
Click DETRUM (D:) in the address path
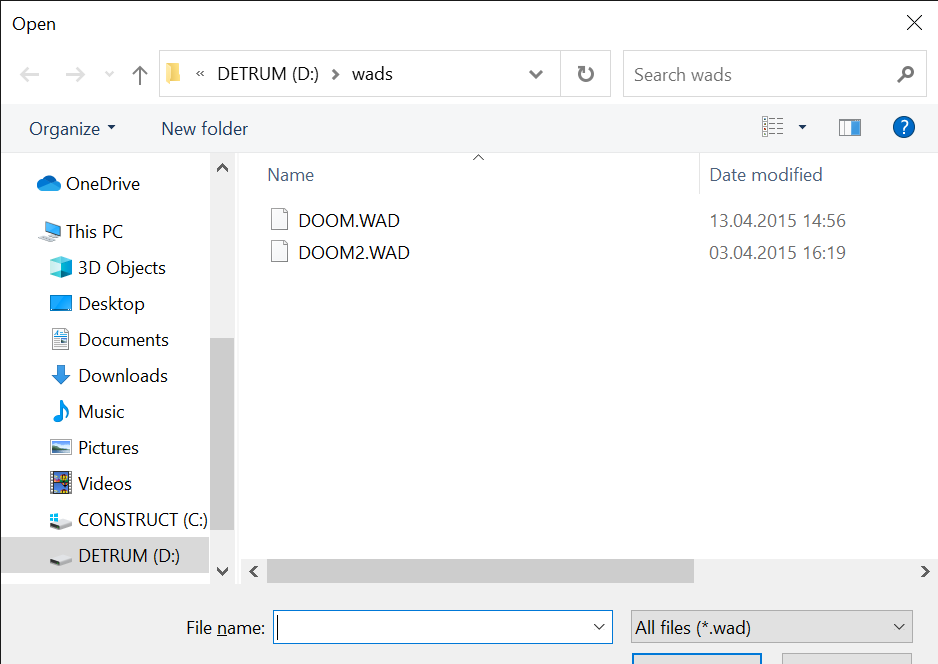[x=267, y=74]
